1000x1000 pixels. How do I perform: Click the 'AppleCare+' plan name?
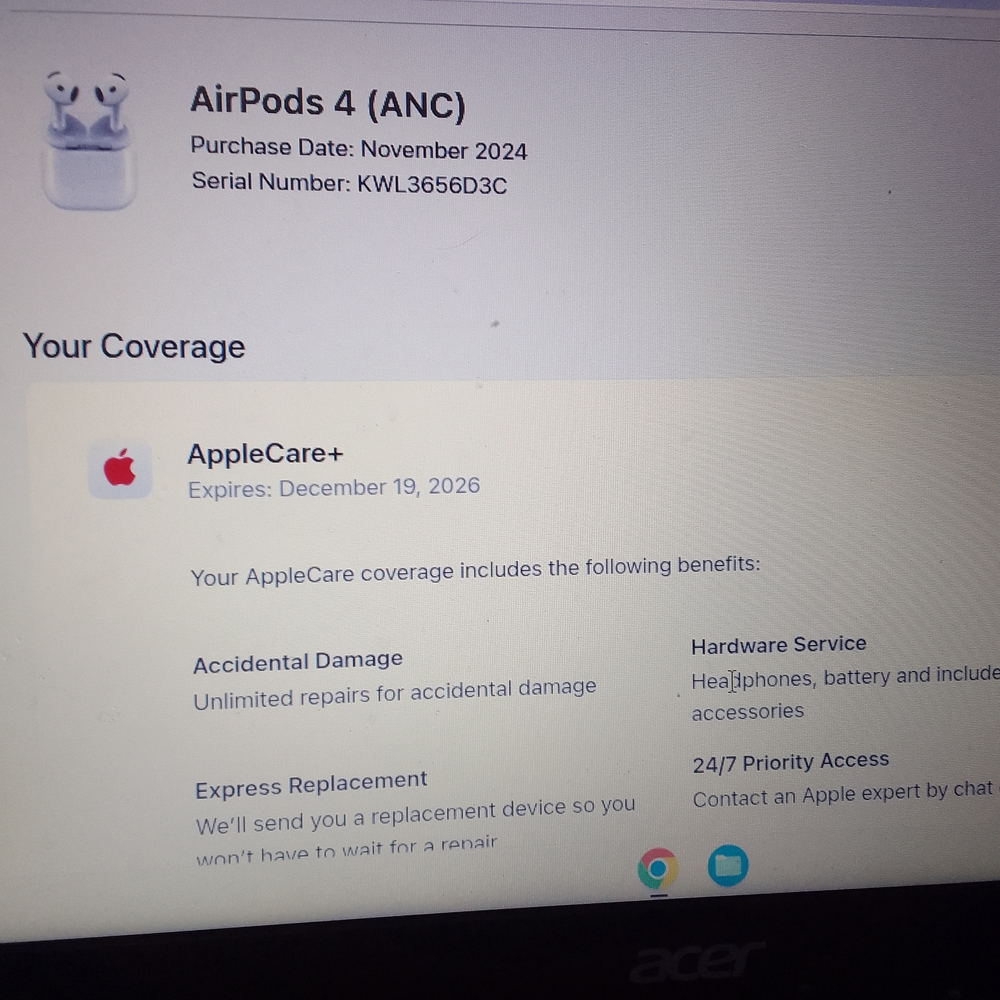pos(265,453)
